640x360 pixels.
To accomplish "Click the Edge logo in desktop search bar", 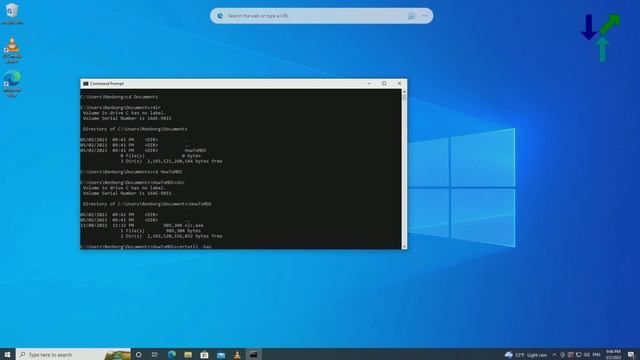I will 220,16.
